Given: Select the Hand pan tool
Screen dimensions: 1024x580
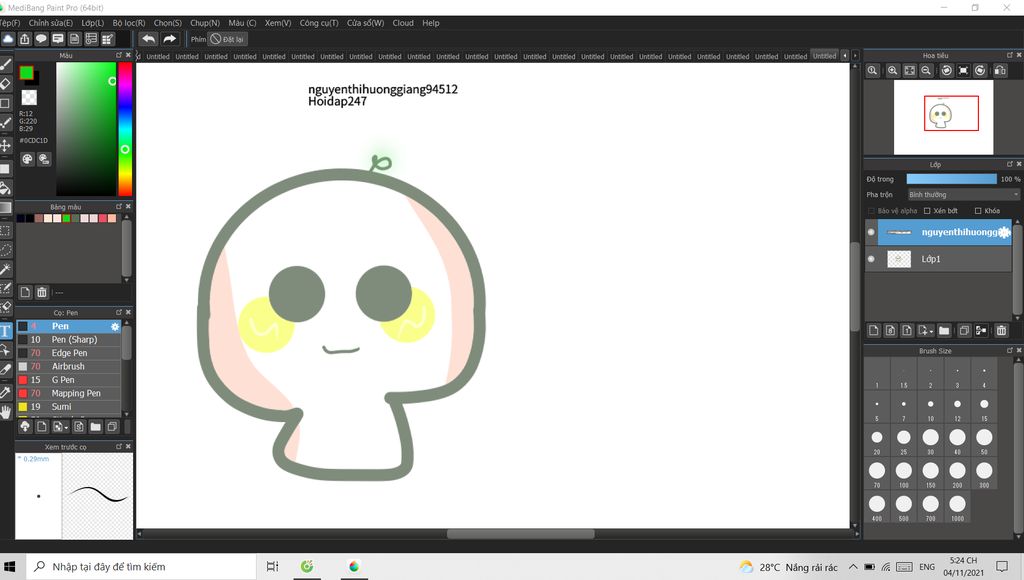Looking at the screenshot, I should click(x=5, y=411).
